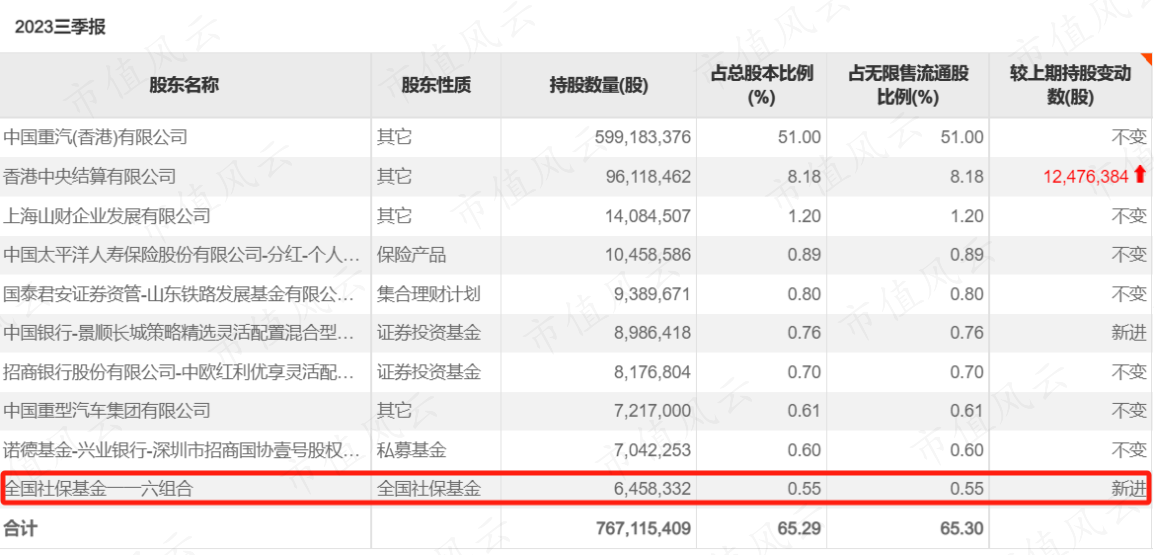The width and height of the screenshot is (1154, 555).
Task: Click 合计 total row label
Action: 20,528
